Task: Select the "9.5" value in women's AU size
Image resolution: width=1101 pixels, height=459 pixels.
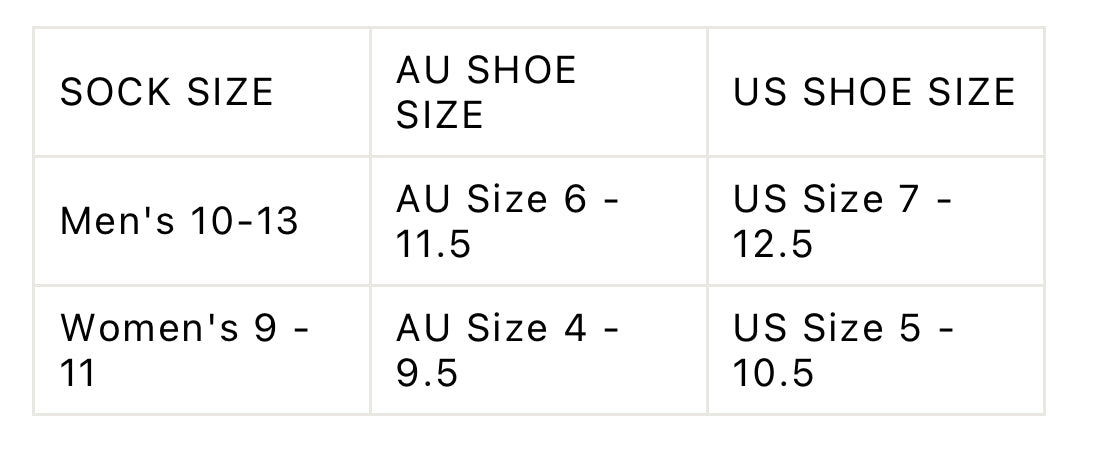Action: point(427,373)
